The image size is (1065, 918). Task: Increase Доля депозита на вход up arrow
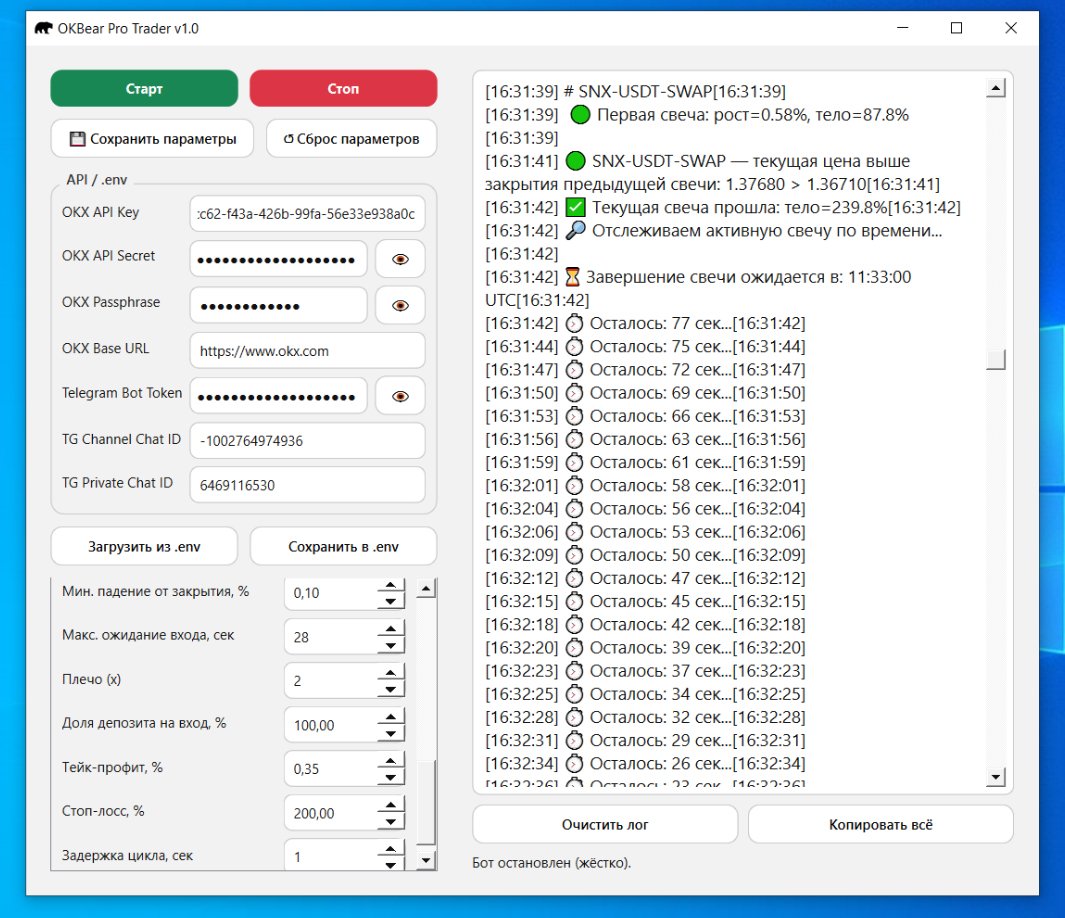(390, 717)
